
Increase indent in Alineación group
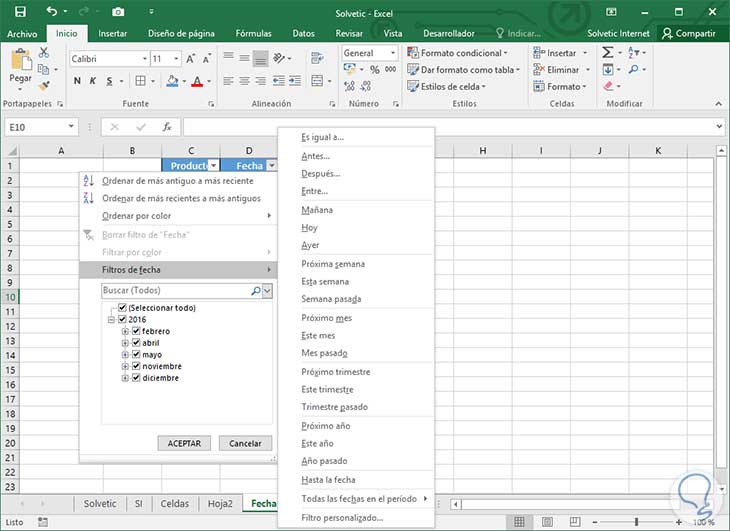(x=295, y=81)
